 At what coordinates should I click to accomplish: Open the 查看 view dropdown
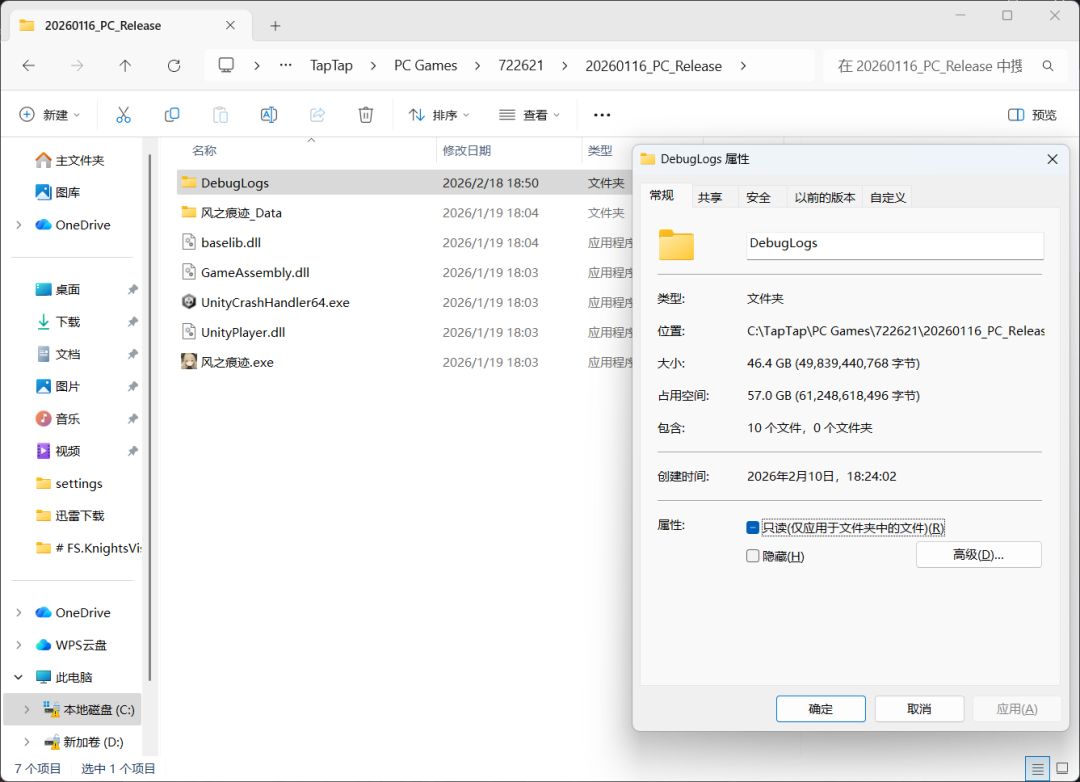(529, 115)
